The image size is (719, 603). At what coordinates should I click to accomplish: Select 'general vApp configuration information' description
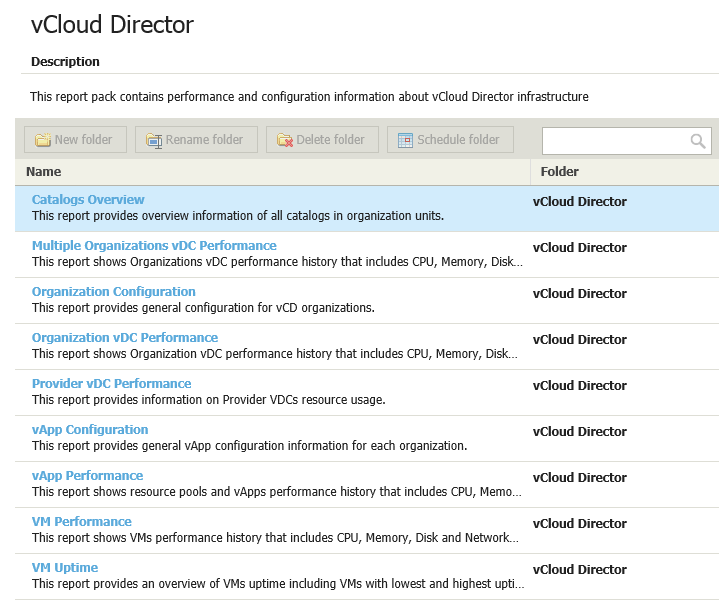[x=249, y=446]
